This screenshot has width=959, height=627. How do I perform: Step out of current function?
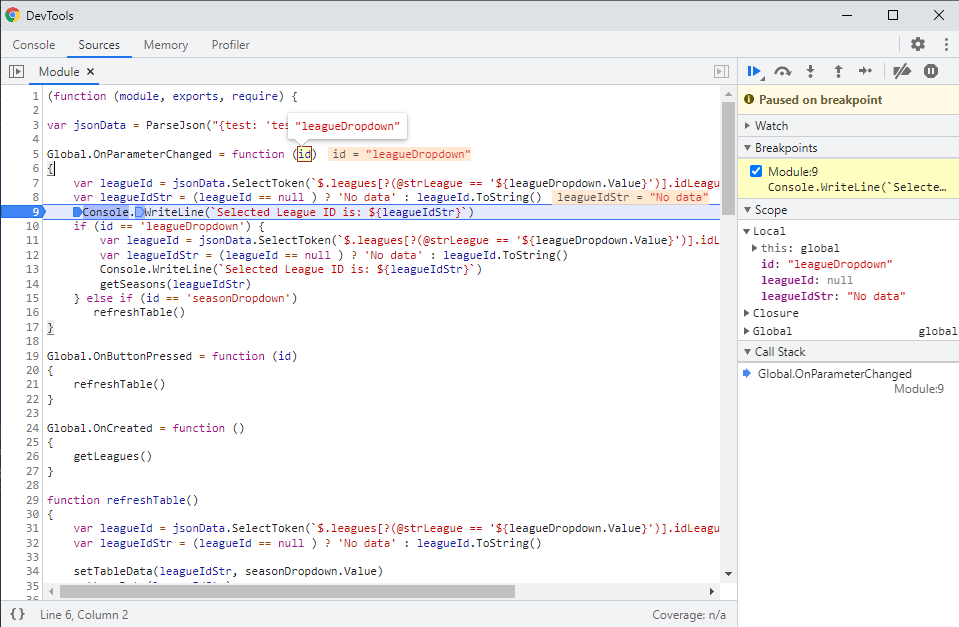click(838, 71)
